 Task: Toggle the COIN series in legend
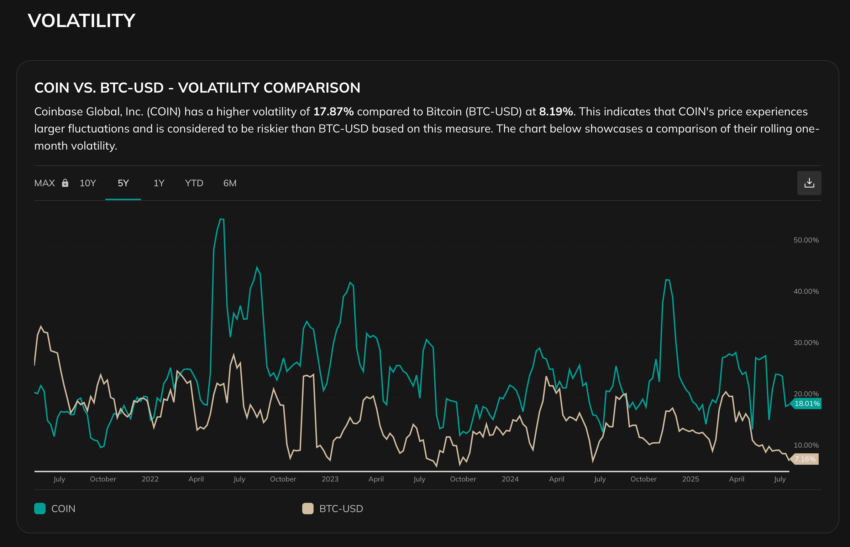click(x=55, y=509)
